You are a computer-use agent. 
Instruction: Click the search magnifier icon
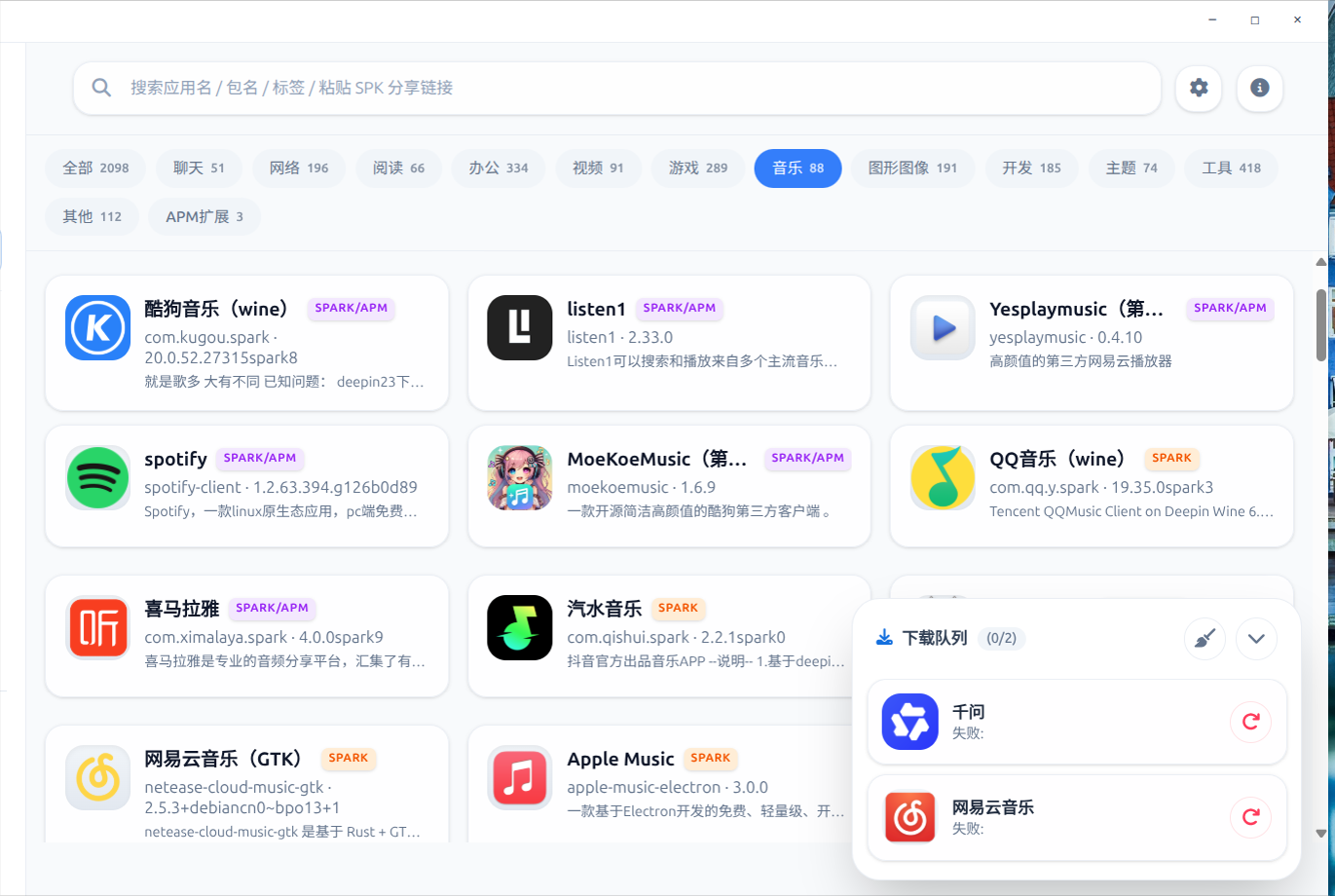coord(101,88)
